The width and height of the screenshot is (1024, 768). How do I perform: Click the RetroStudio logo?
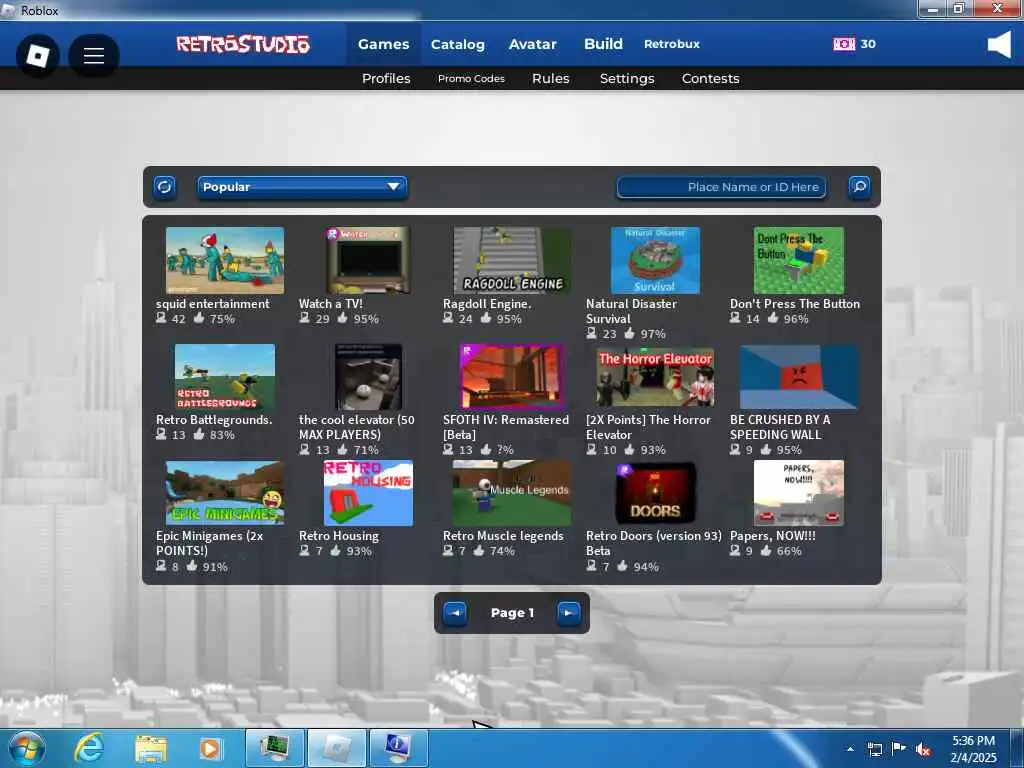point(243,44)
